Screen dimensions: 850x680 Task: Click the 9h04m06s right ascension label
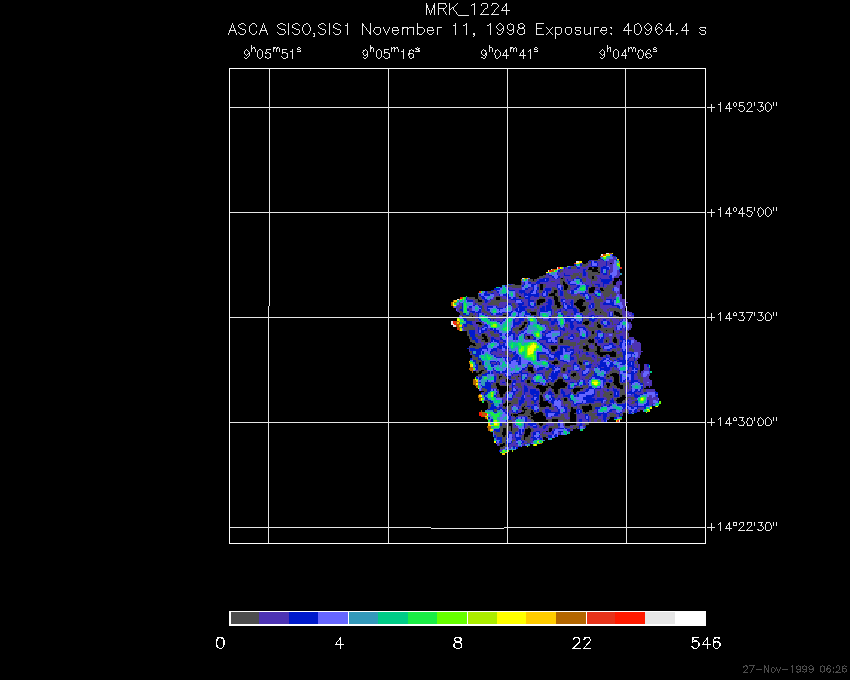628,53
